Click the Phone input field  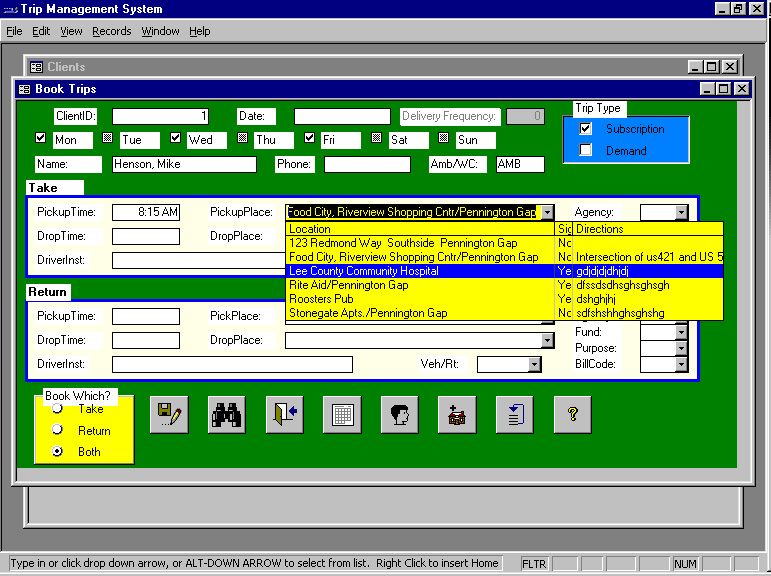tap(367, 164)
